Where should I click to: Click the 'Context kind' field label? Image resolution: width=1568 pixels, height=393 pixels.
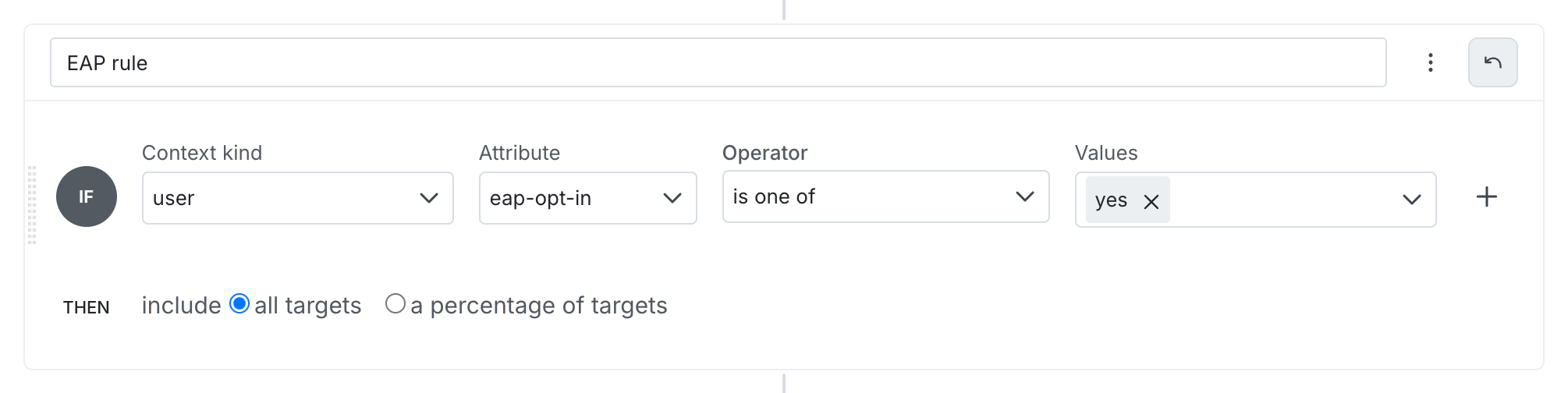pos(202,153)
